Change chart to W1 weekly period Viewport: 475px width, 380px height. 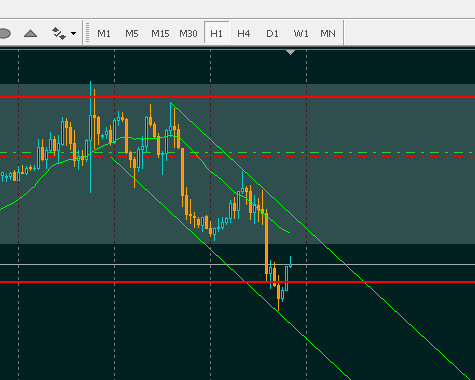coord(301,33)
